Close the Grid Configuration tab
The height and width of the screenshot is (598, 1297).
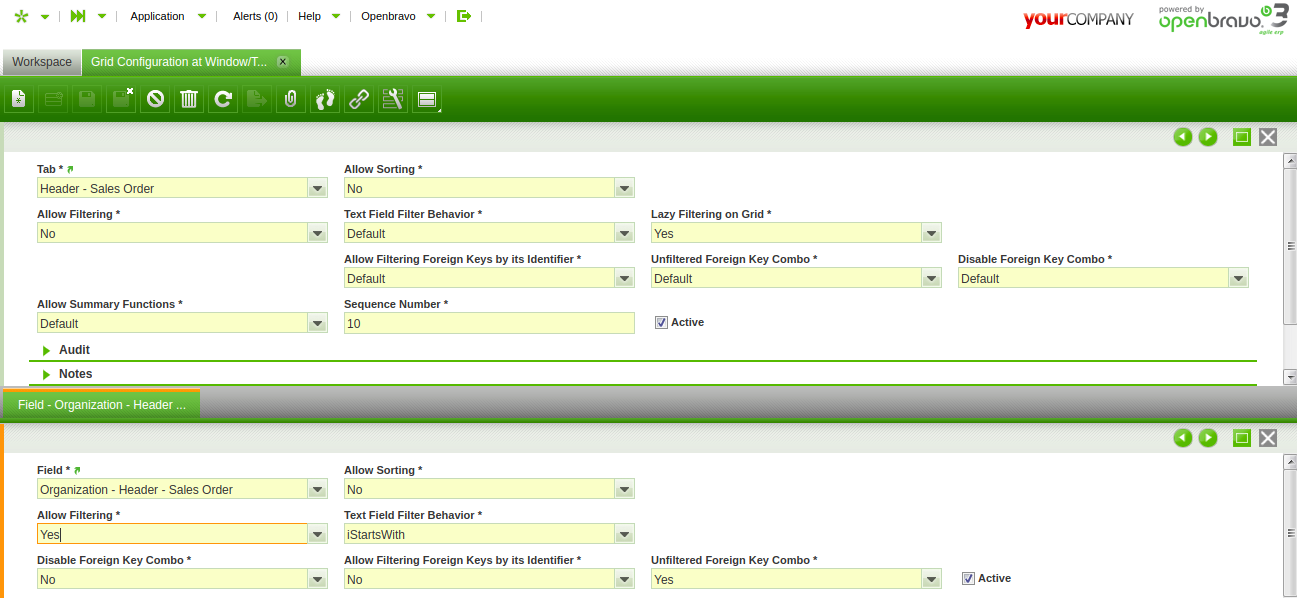(x=282, y=62)
